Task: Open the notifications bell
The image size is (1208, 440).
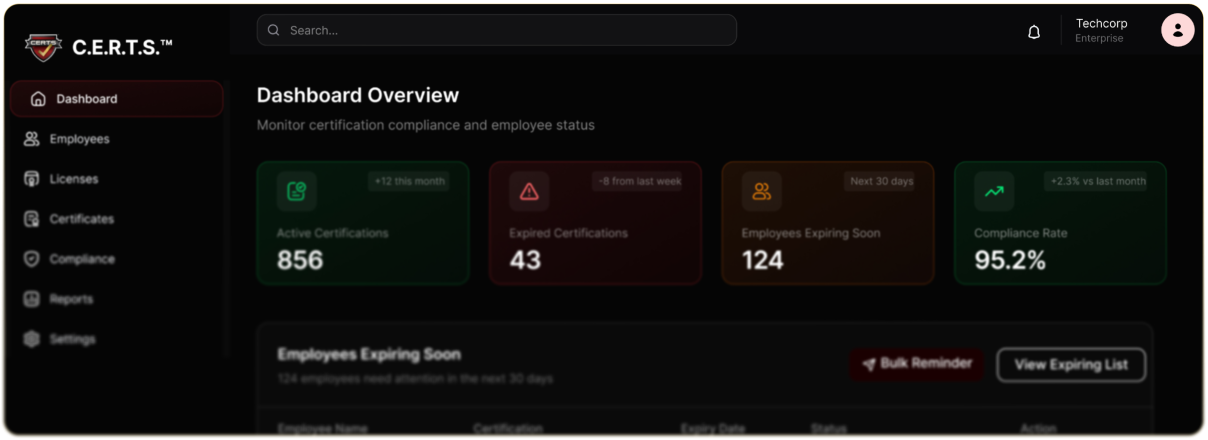Action: point(1034,32)
